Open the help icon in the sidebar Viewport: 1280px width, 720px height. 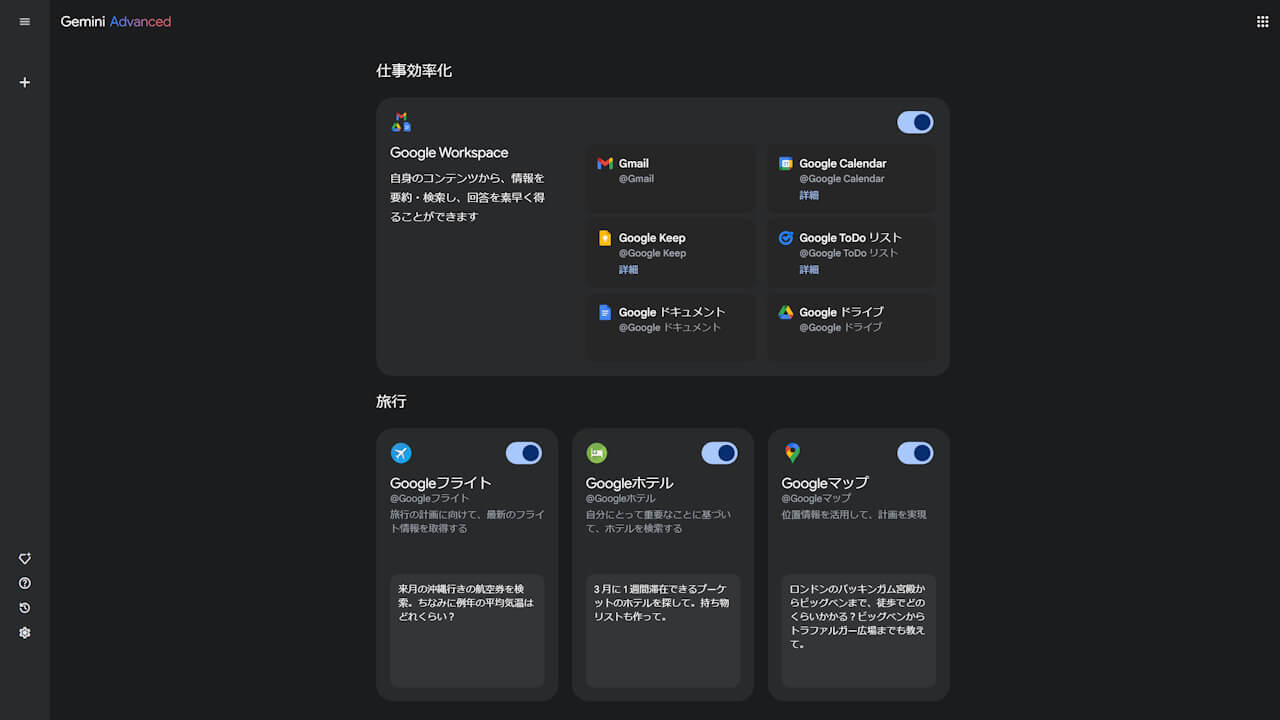24,583
